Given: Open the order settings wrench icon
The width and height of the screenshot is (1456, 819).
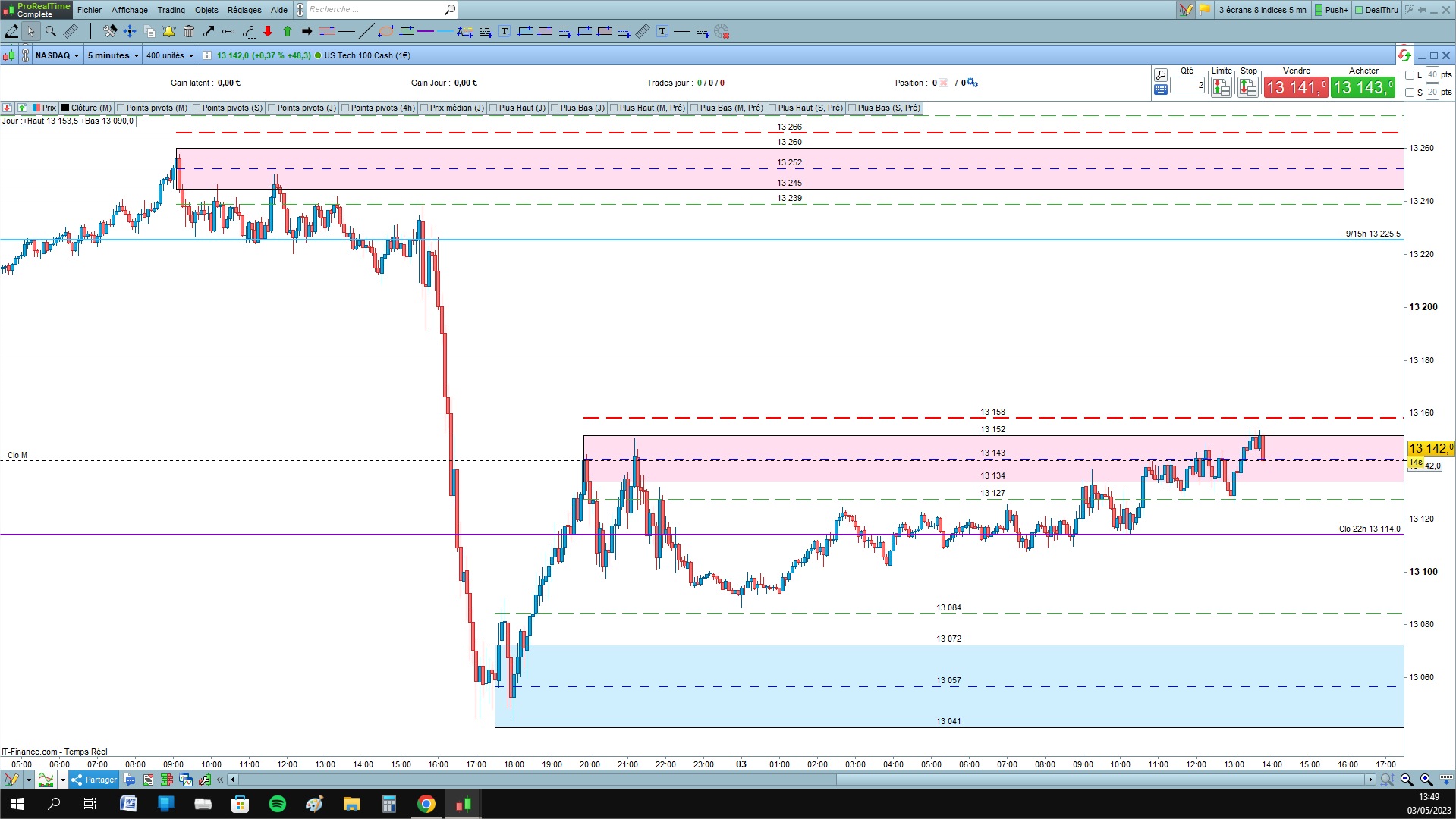Looking at the screenshot, I should point(1161,75).
